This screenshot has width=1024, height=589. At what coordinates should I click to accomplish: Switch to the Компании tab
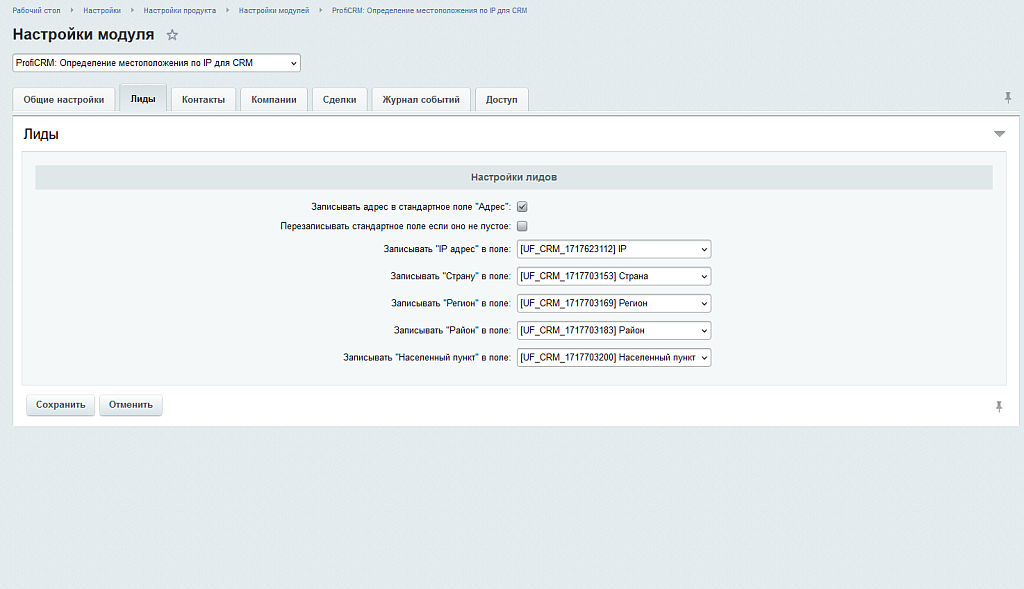point(273,99)
